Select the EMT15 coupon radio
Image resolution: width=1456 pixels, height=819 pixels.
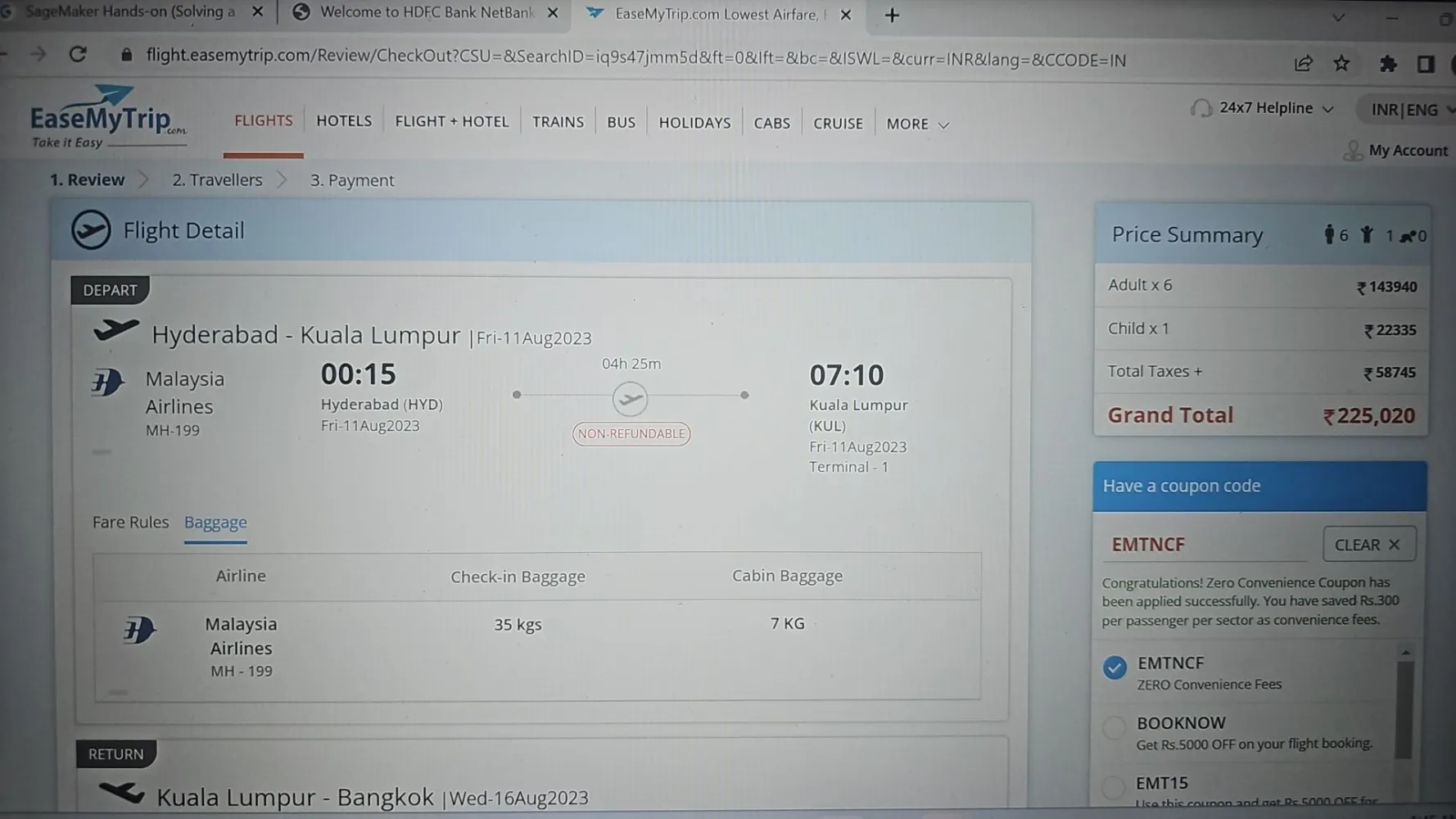(1113, 787)
